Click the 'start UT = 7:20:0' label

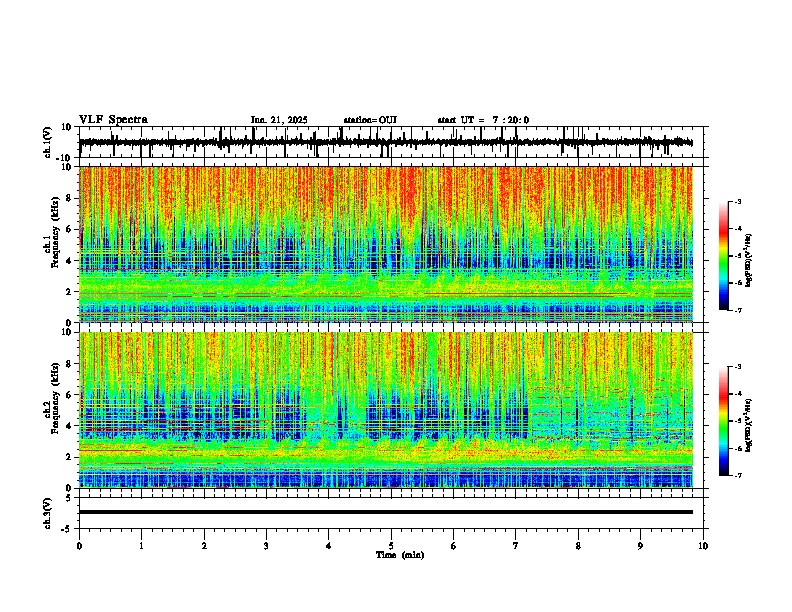[x=483, y=120]
